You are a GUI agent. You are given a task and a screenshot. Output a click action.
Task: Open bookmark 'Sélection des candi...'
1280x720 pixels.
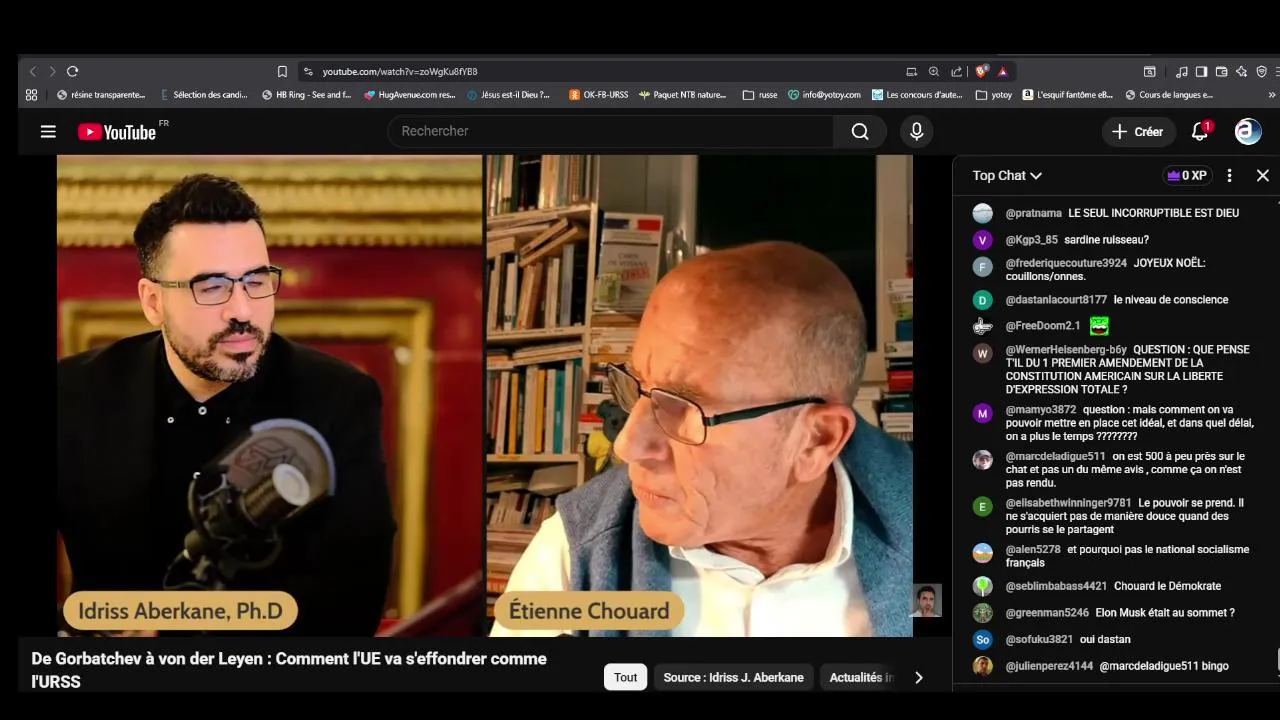pyautogui.click(x=203, y=95)
